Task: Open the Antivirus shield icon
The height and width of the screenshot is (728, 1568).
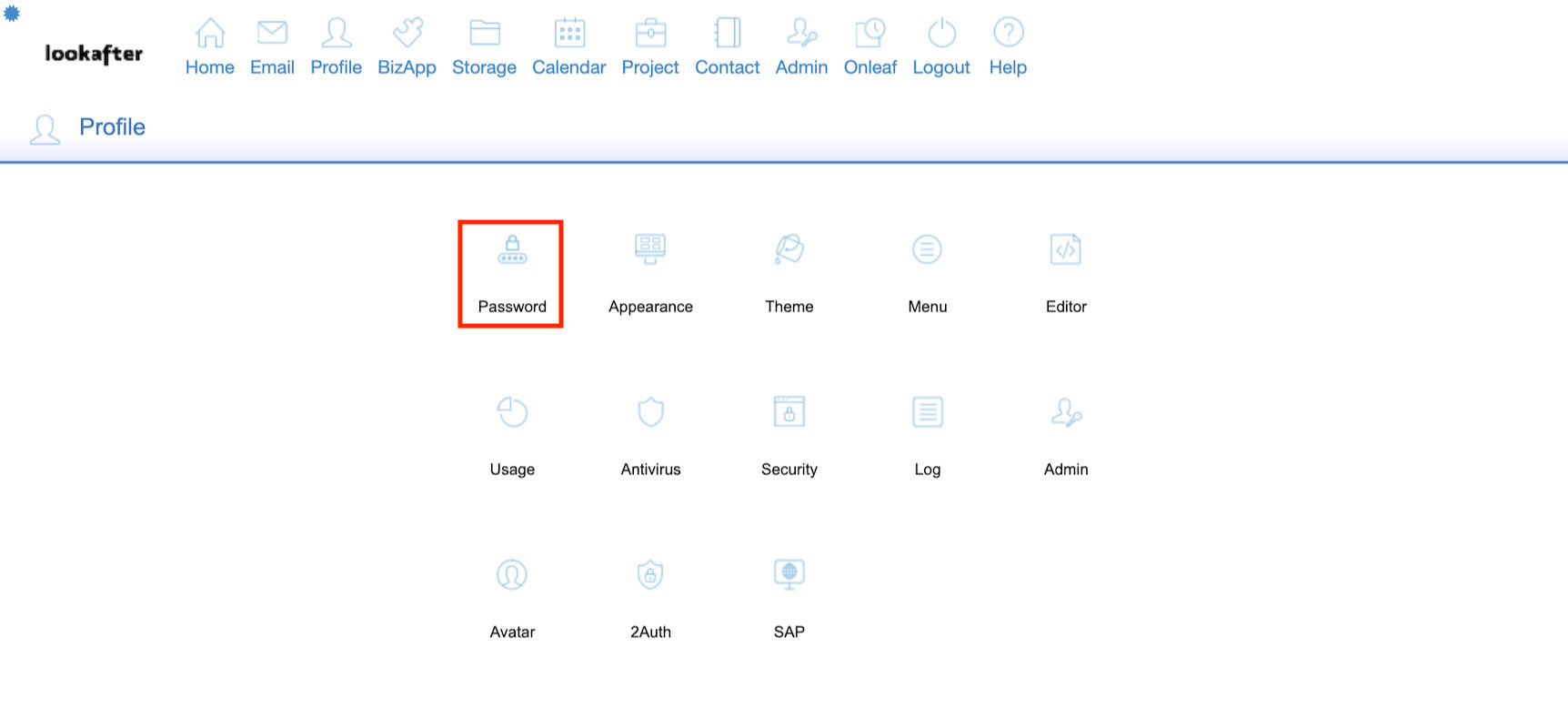Action: click(650, 413)
